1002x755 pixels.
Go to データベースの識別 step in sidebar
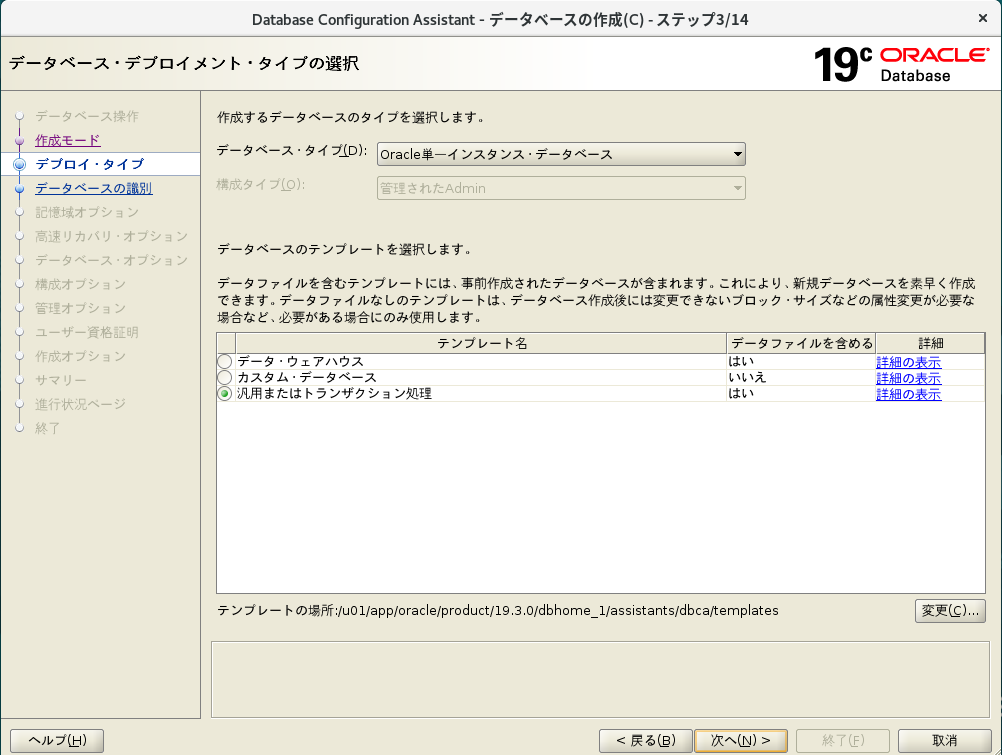click(93, 188)
